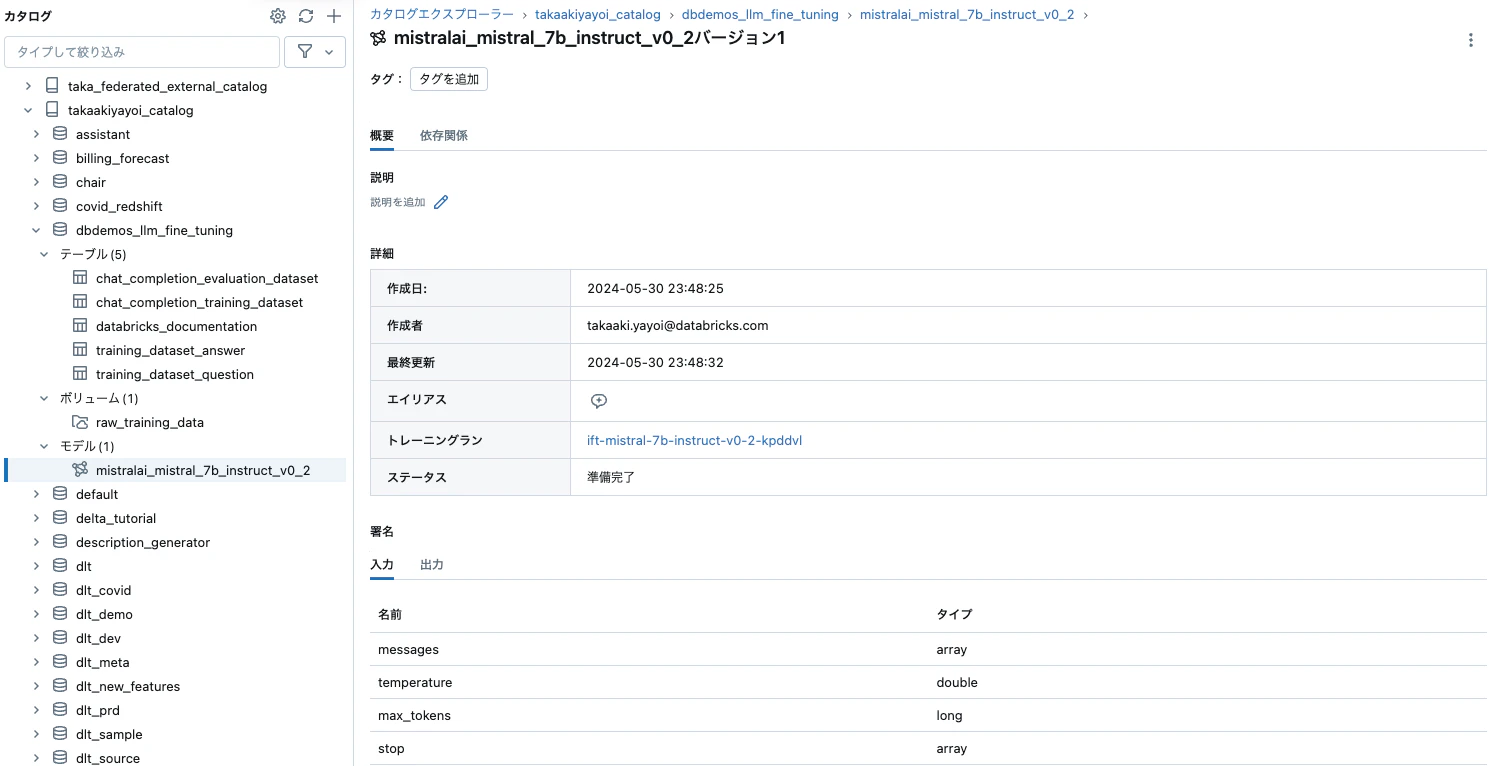Expand taka_federated_external_catalog node

point(28,86)
